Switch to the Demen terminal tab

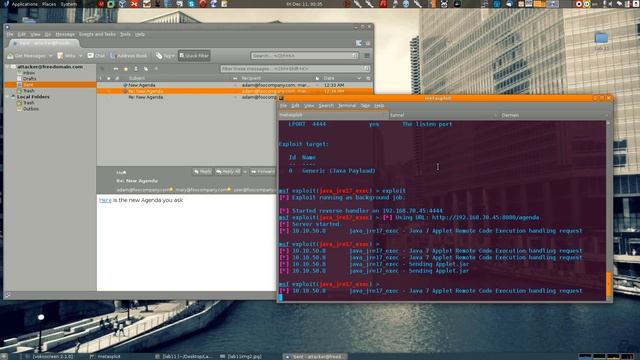(x=554, y=115)
